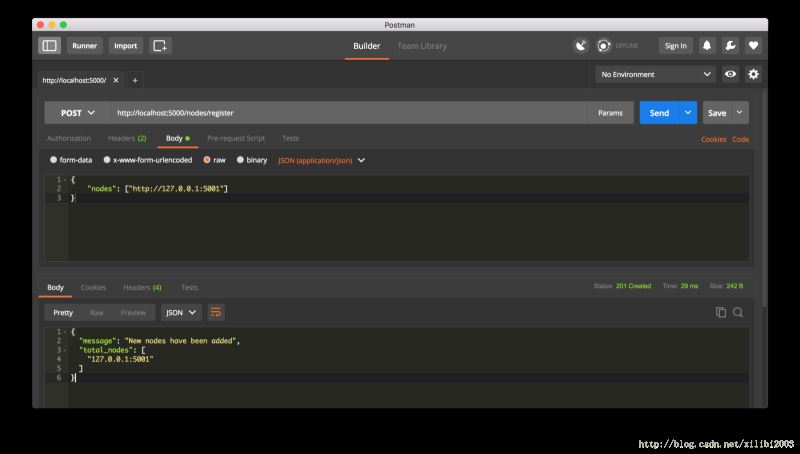The image size is (800, 454).
Task: Toggle the sidebar panel icon
Action: click(49, 45)
